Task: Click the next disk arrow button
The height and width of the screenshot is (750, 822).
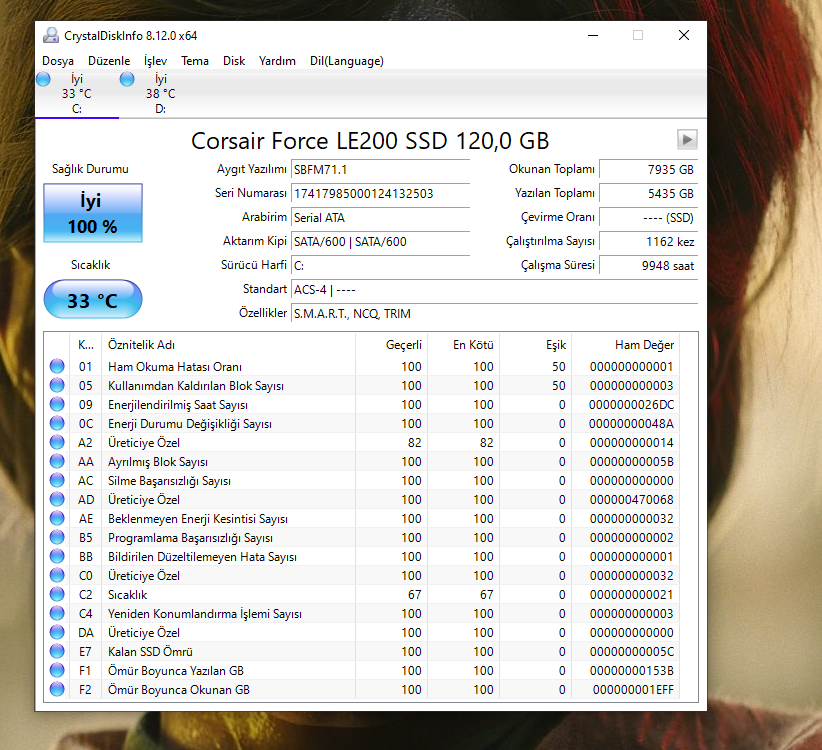Action: [687, 140]
